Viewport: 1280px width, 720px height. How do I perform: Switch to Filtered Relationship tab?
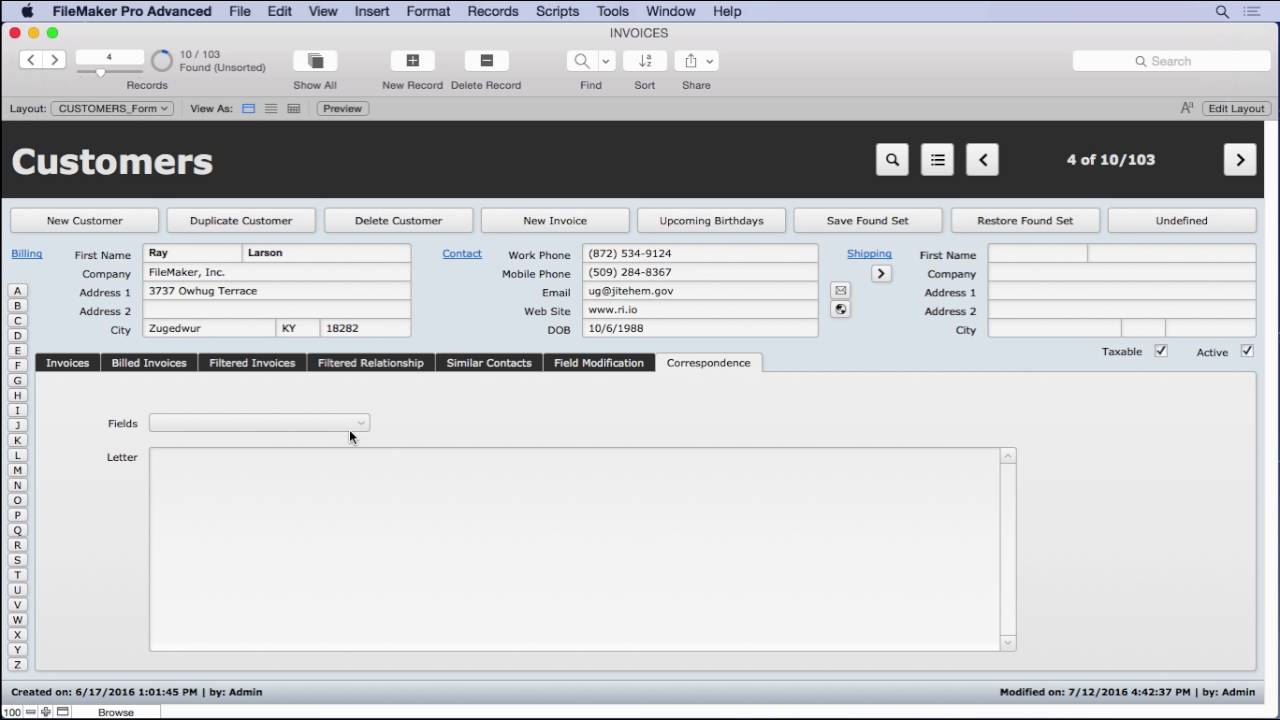(371, 363)
